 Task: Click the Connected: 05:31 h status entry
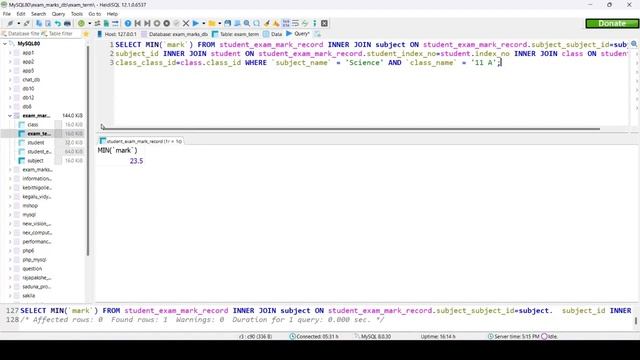314,336
